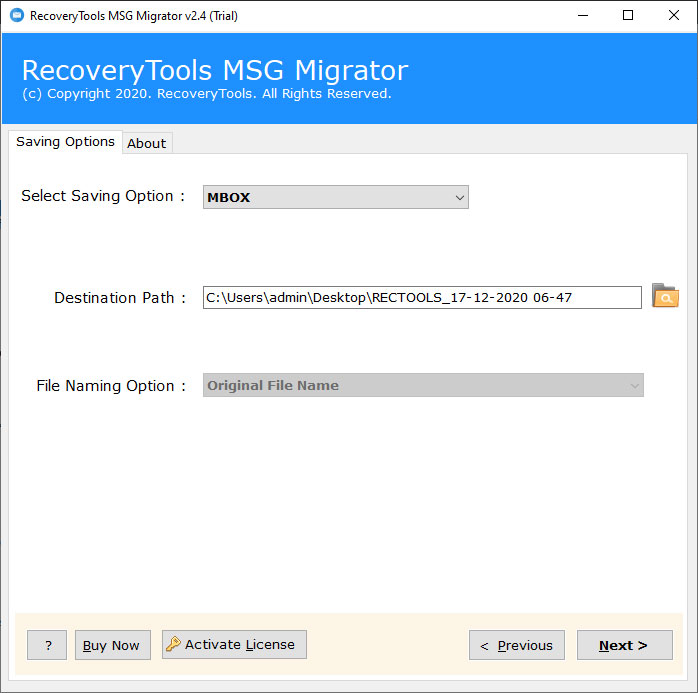This screenshot has width=698, height=693.
Task: Open the Select Saving Option dropdown showing MBOX
Action: [x=336, y=197]
